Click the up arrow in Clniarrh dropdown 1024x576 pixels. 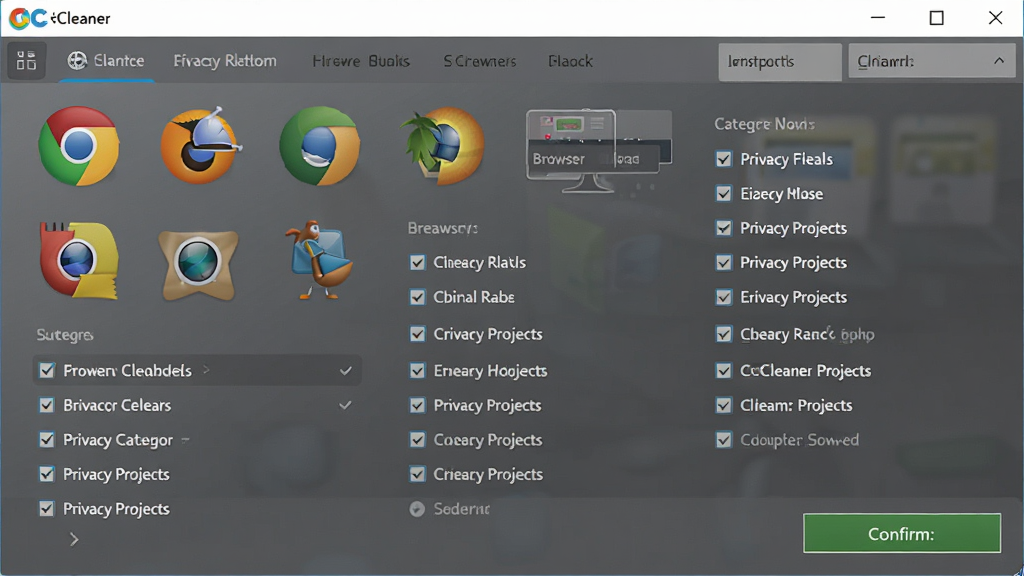[999, 61]
